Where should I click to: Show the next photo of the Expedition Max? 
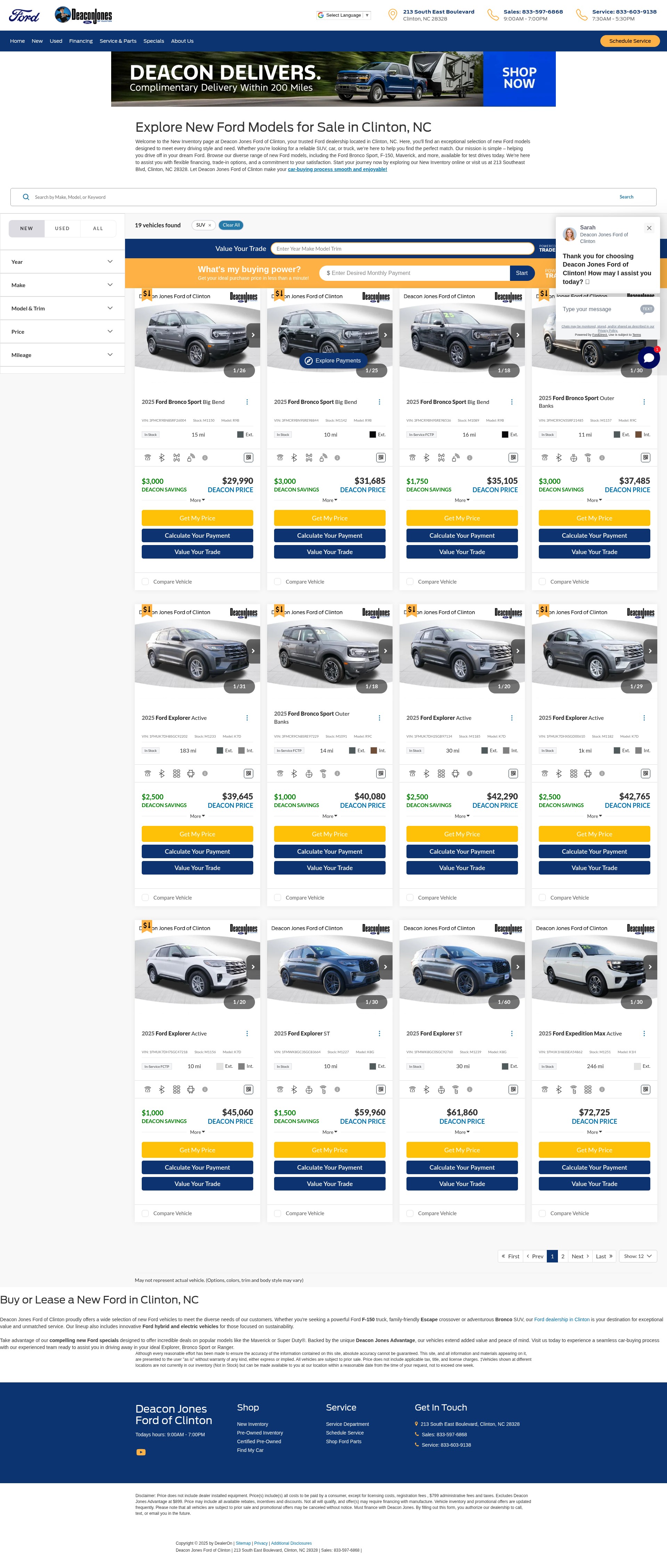tap(651, 967)
